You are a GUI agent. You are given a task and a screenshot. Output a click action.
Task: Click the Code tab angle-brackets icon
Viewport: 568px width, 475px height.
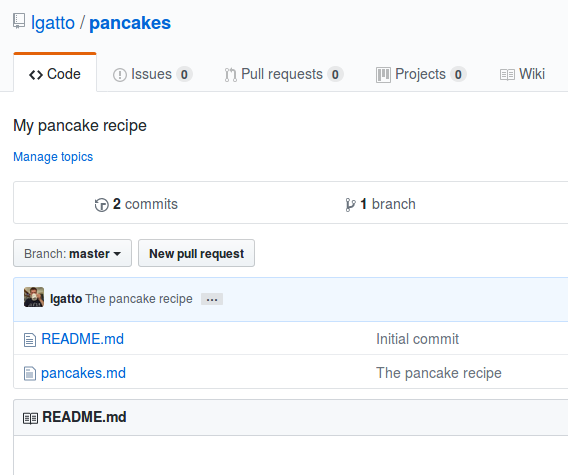pos(36,75)
